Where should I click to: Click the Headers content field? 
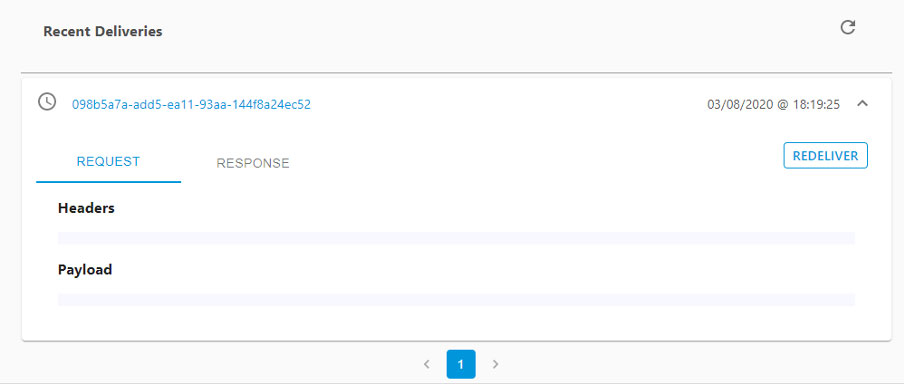[456, 238]
